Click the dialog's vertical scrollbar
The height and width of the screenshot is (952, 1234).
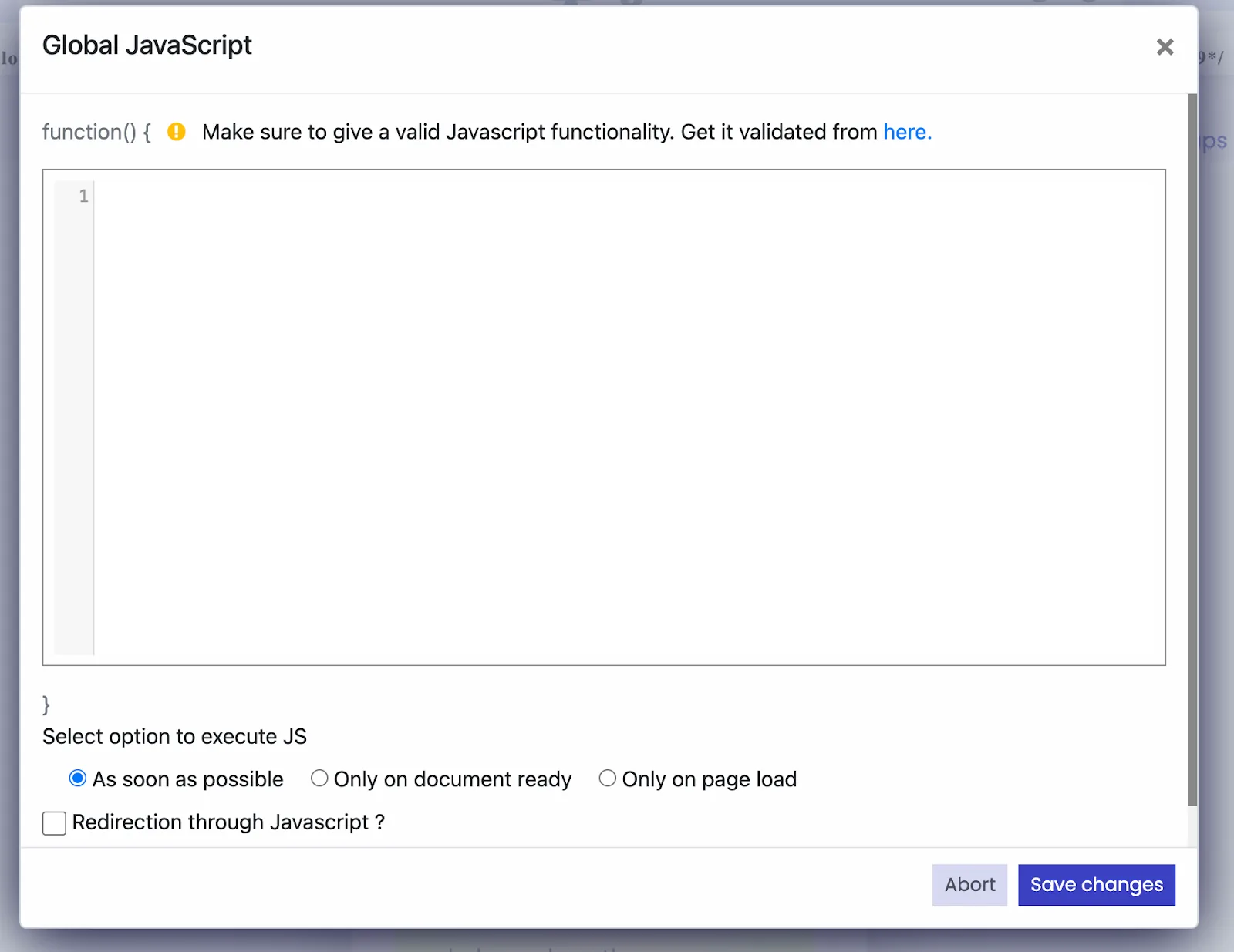tap(1192, 450)
